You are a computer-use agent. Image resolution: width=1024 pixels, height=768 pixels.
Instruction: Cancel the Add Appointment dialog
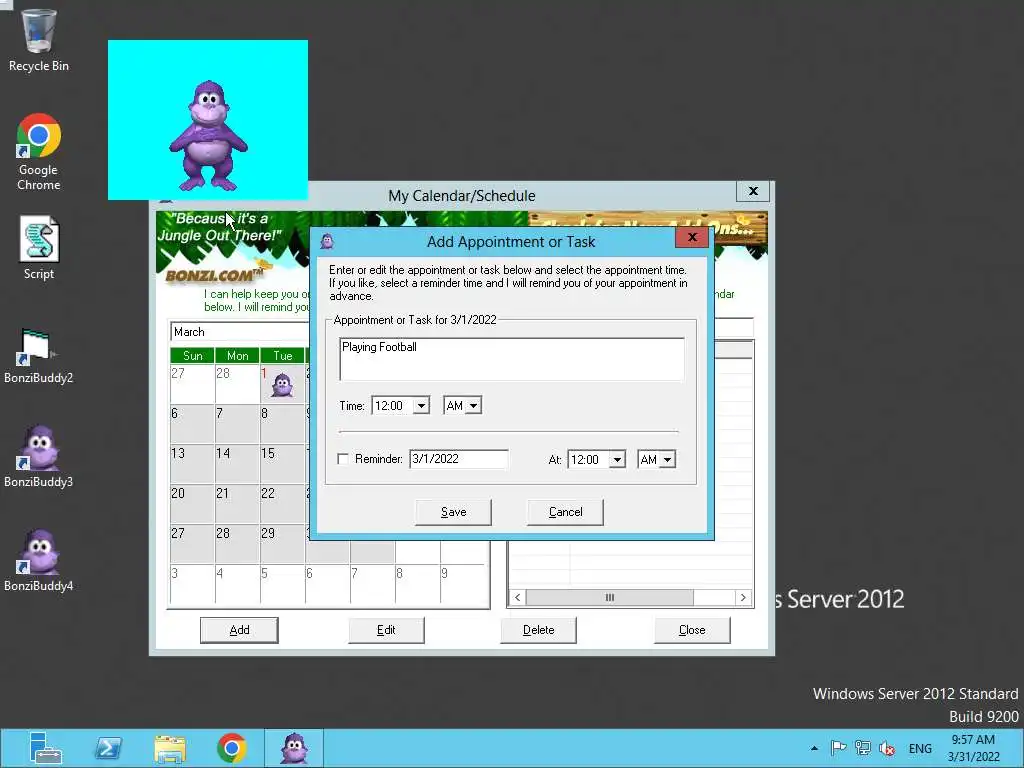(566, 512)
